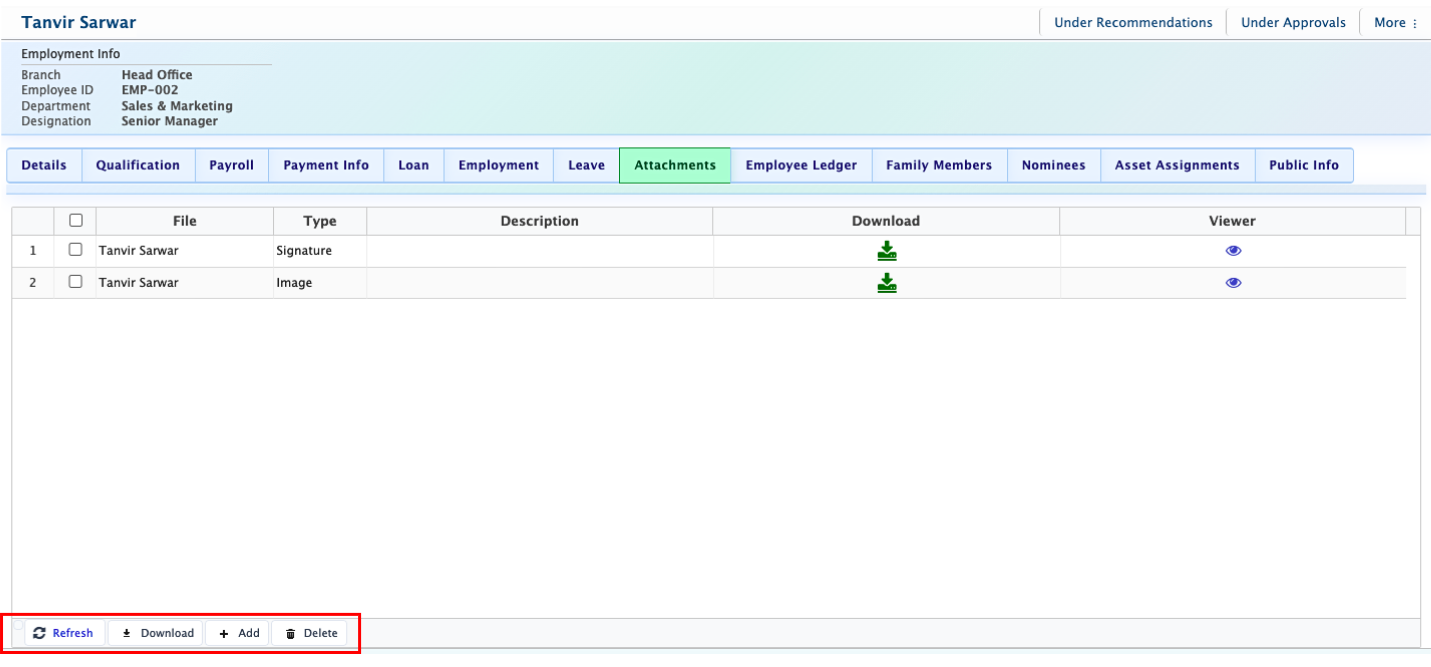
Task: Click the Download button in bottom toolbar
Action: click(x=156, y=633)
